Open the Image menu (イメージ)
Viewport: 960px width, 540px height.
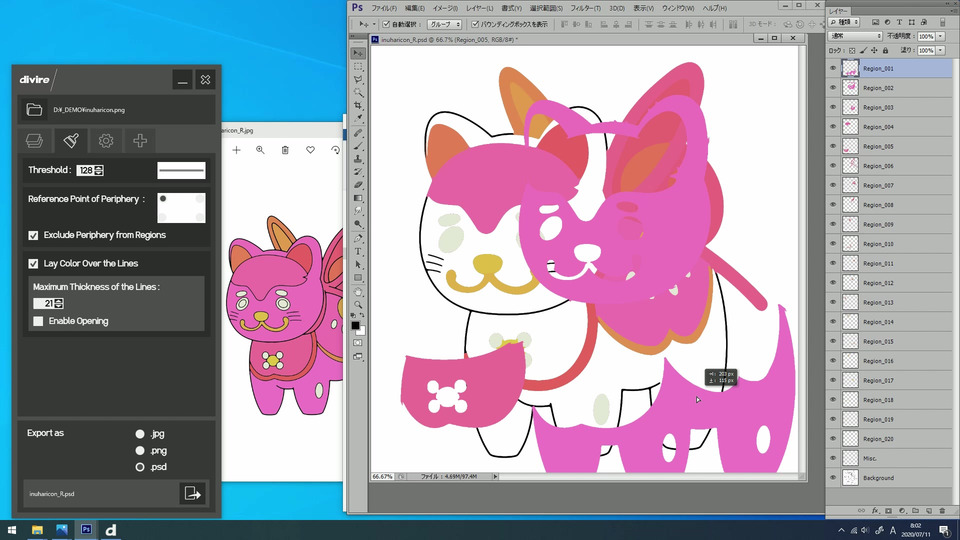click(x=445, y=8)
